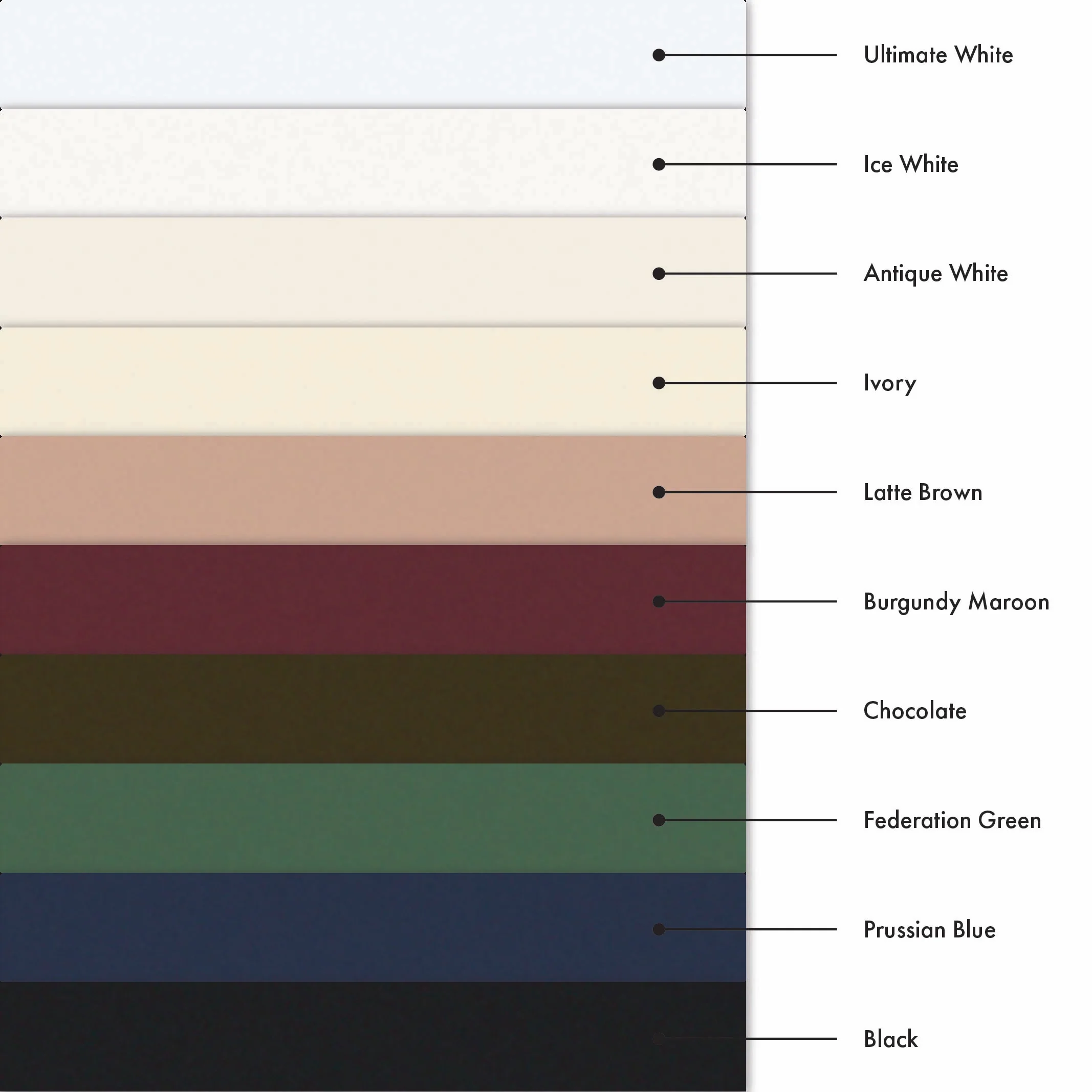Click the 'Chocolate' label text
The width and height of the screenshot is (1092, 1092).
(914, 711)
